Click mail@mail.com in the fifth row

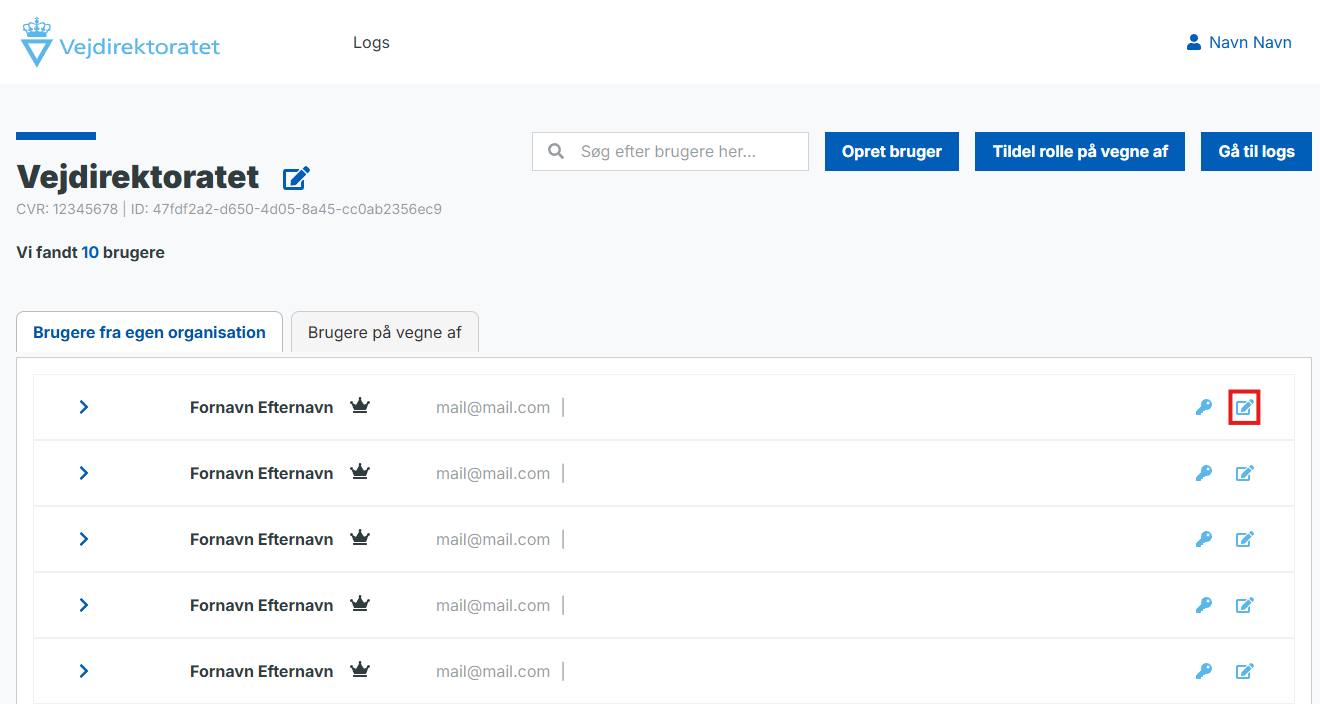tap(493, 671)
